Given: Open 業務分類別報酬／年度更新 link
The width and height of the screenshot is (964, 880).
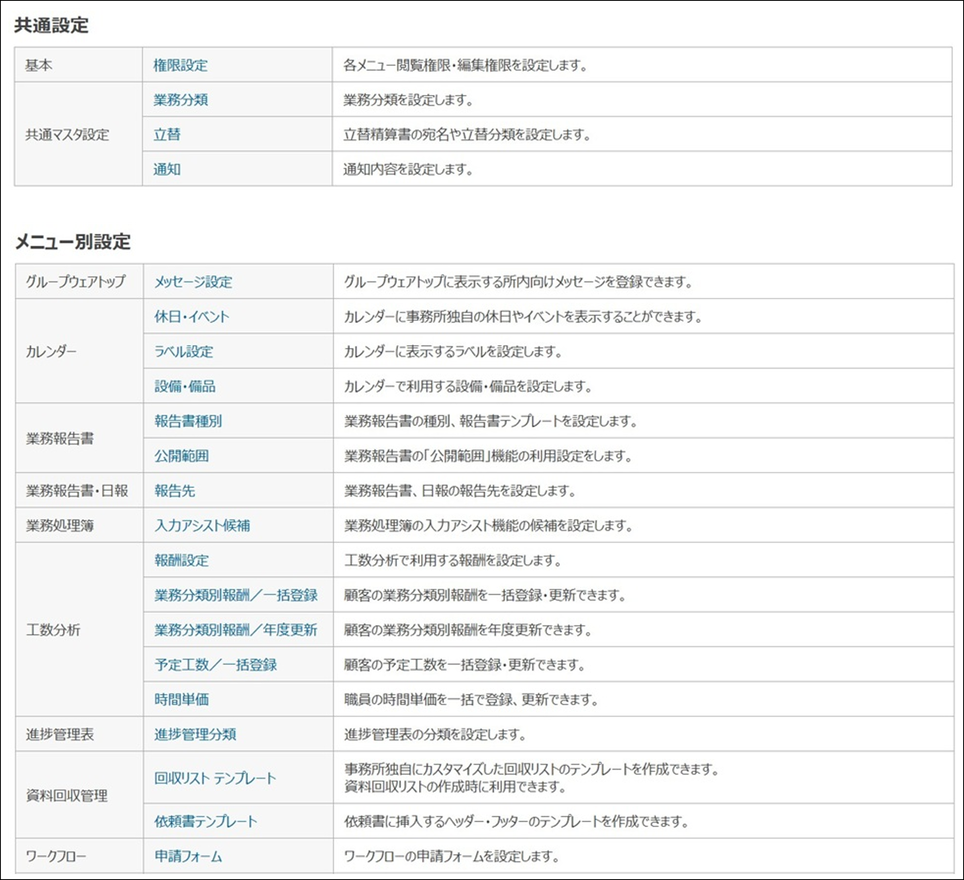Looking at the screenshot, I should (x=236, y=630).
